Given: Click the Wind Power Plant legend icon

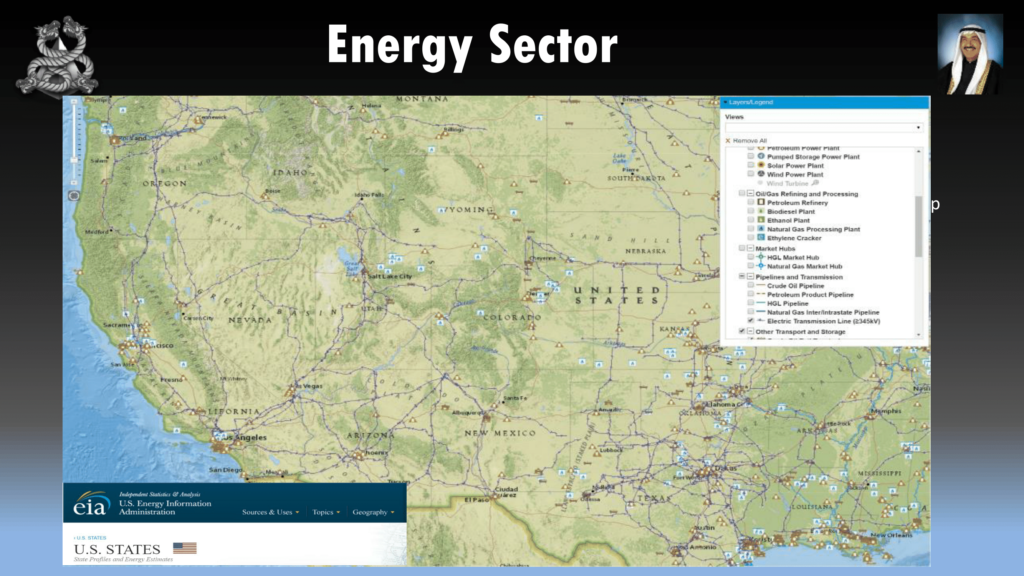Looking at the screenshot, I should tap(761, 174).
